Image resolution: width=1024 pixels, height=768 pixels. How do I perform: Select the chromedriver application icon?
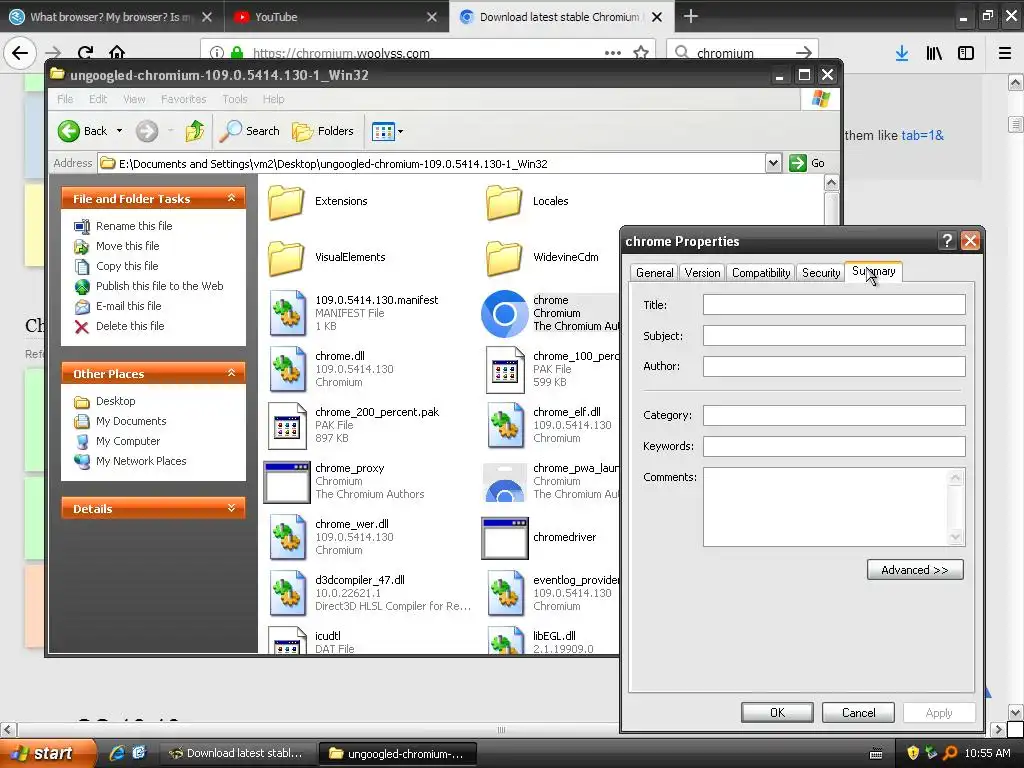tap(505, 538)
